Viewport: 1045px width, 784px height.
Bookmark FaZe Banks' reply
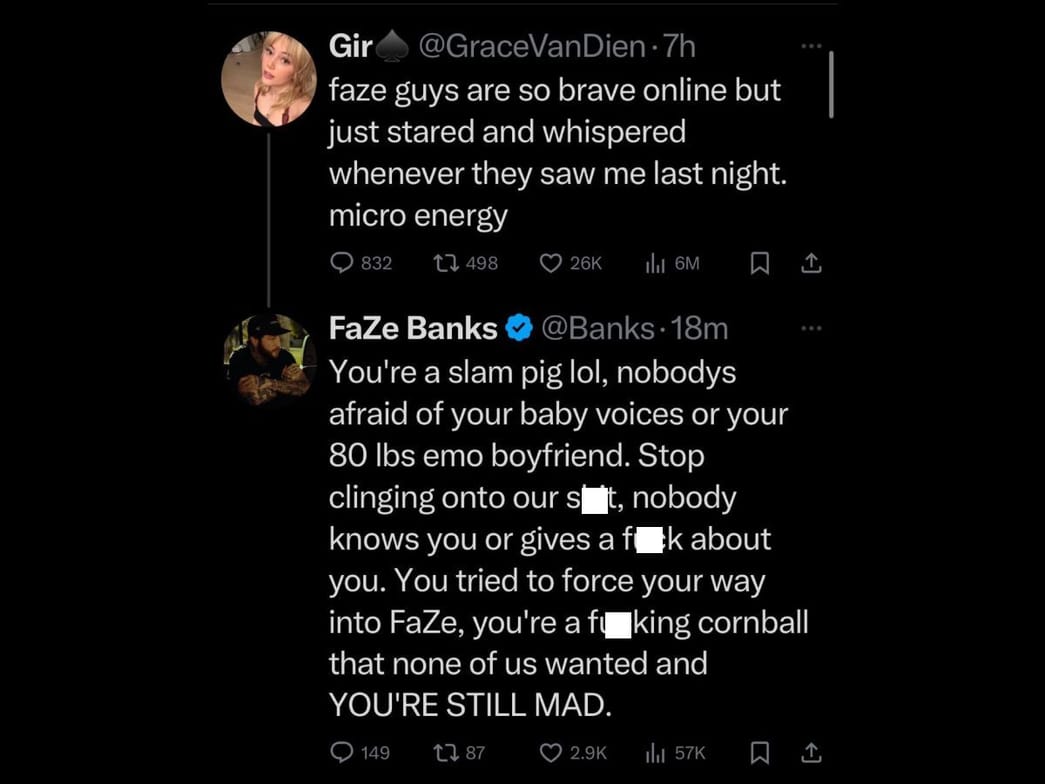pos(760,752)
